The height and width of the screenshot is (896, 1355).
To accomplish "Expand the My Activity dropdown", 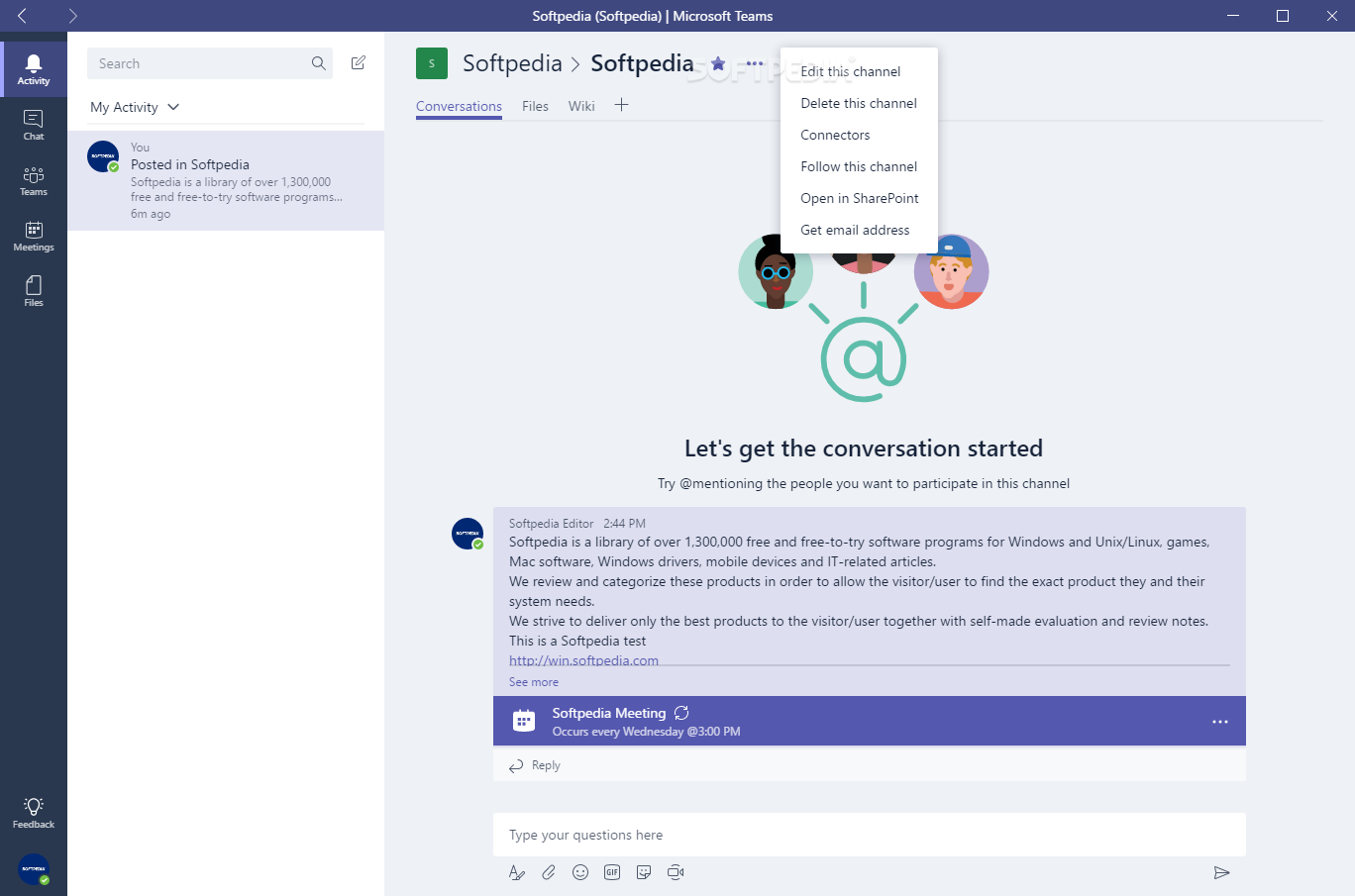I will click(x=135, y=107).
